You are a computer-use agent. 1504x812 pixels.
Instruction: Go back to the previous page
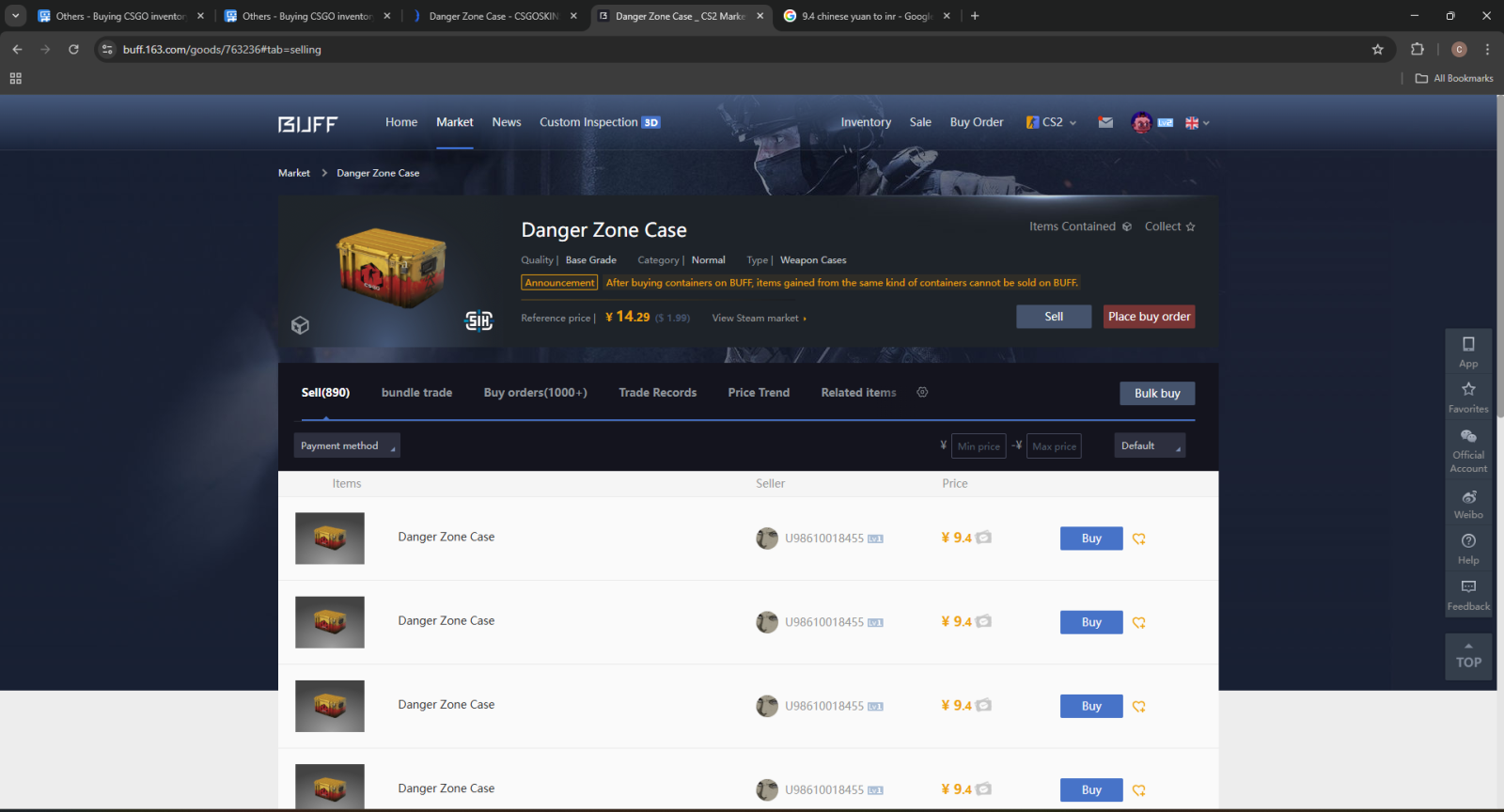pos(17,49)
